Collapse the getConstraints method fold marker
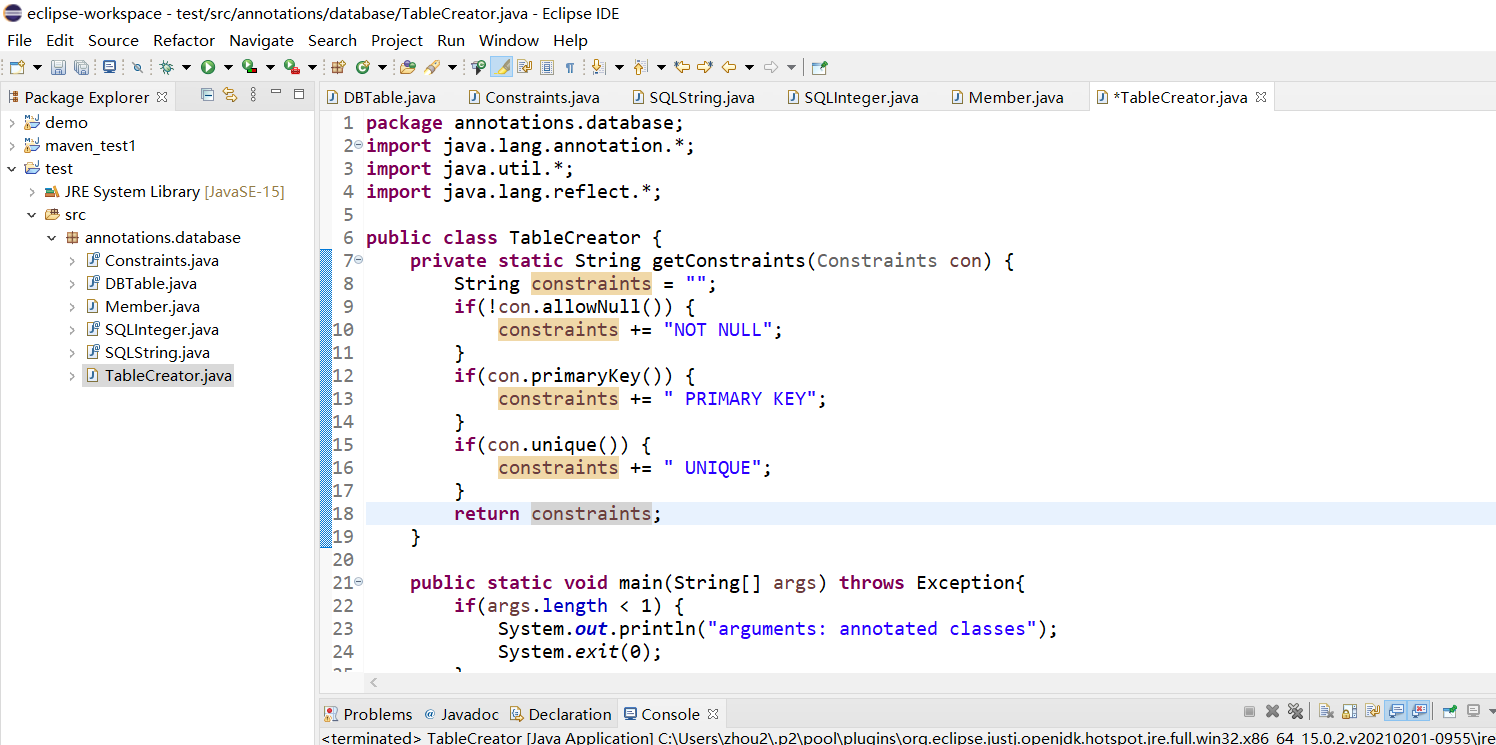This screenshot has height=745, width=1496. pos(359,261)
